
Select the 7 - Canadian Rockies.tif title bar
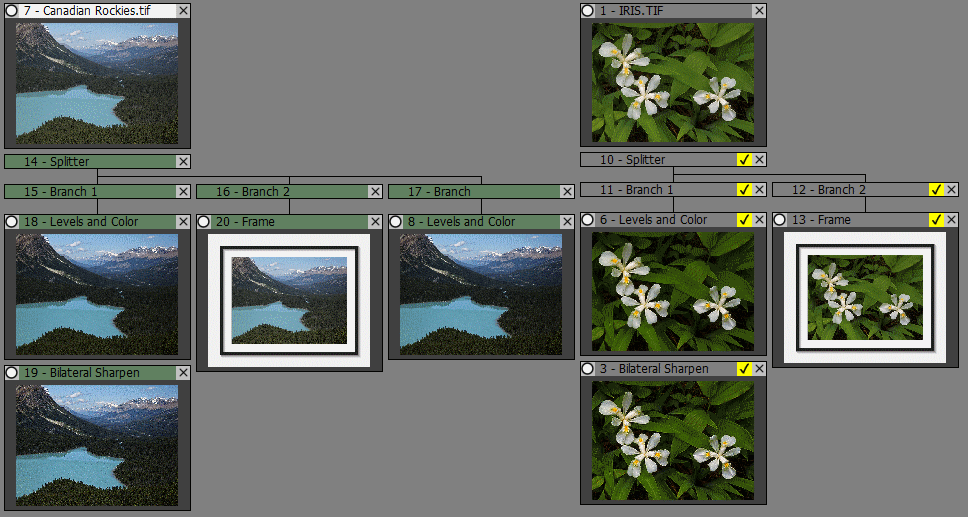pyautogui.click(x=97, y=11)
